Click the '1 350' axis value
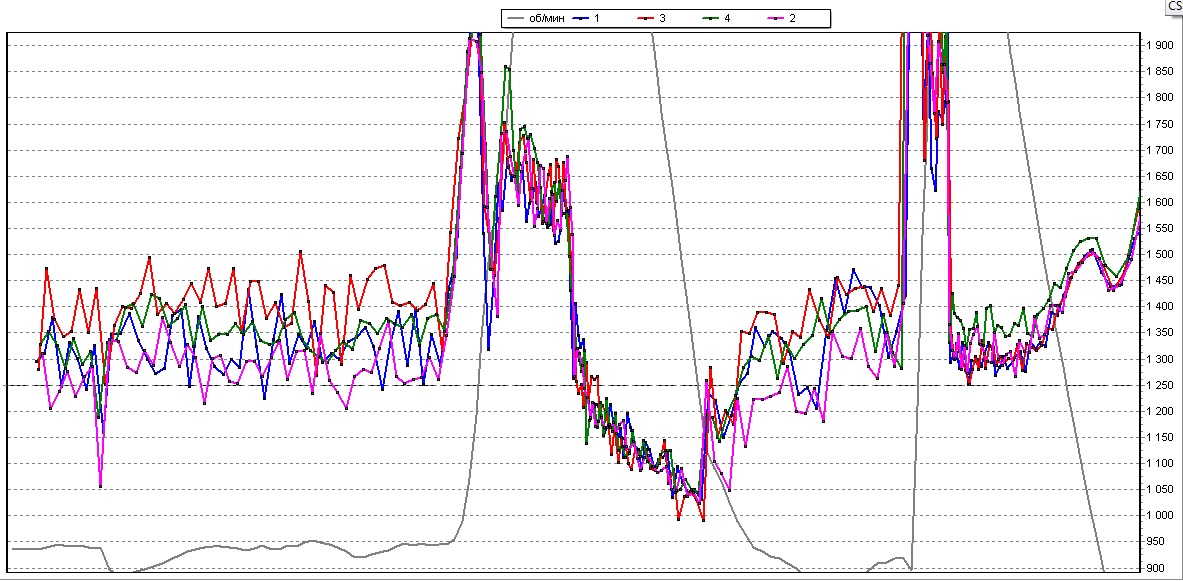This screenshot has height=581, width=1183. pyautogui.click(x=1159, y=333)
